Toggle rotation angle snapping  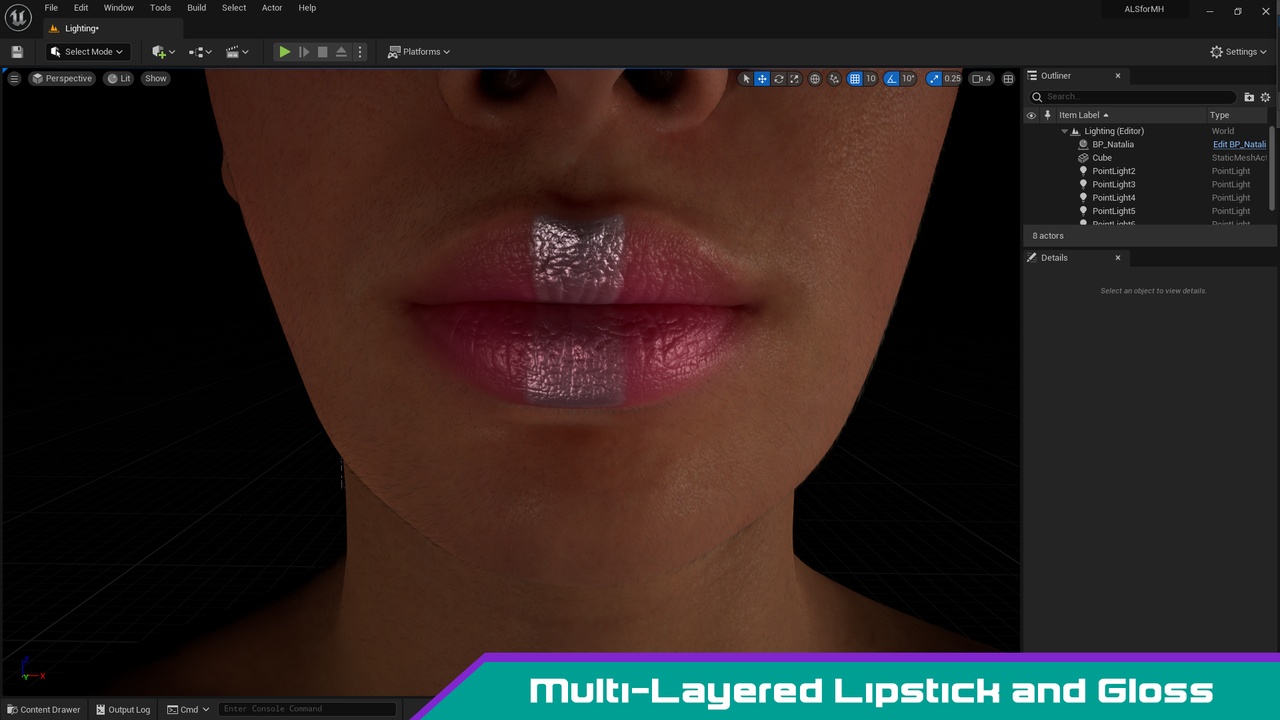click(891, 79)
